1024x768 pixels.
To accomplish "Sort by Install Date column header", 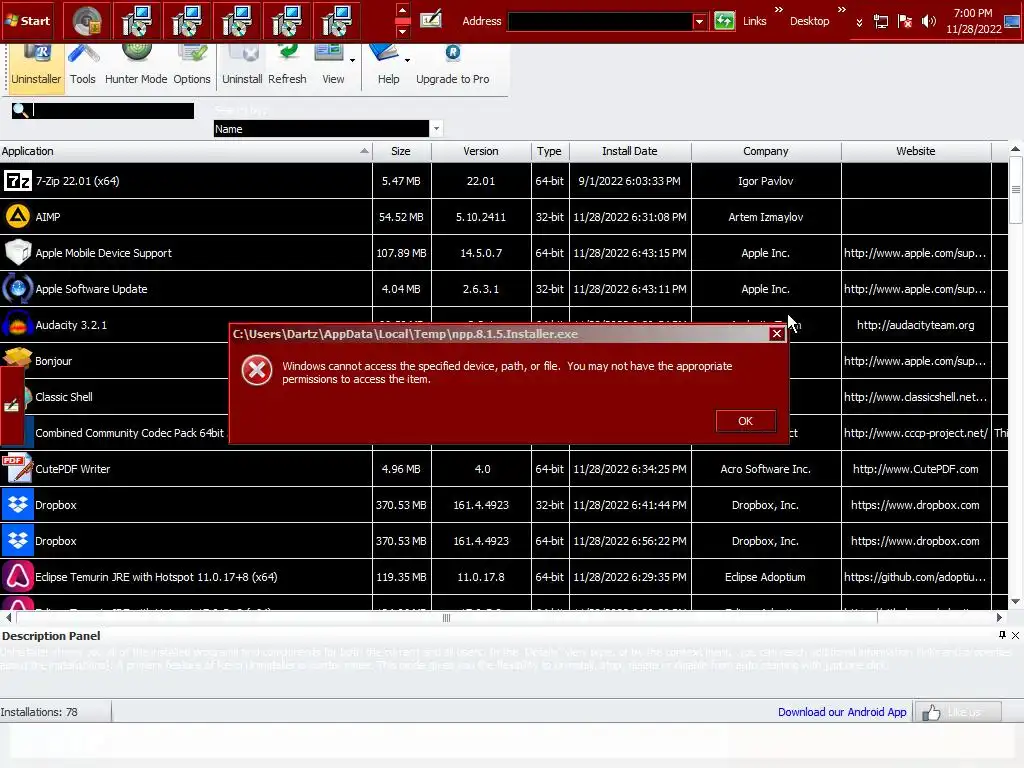I will 630,151.
